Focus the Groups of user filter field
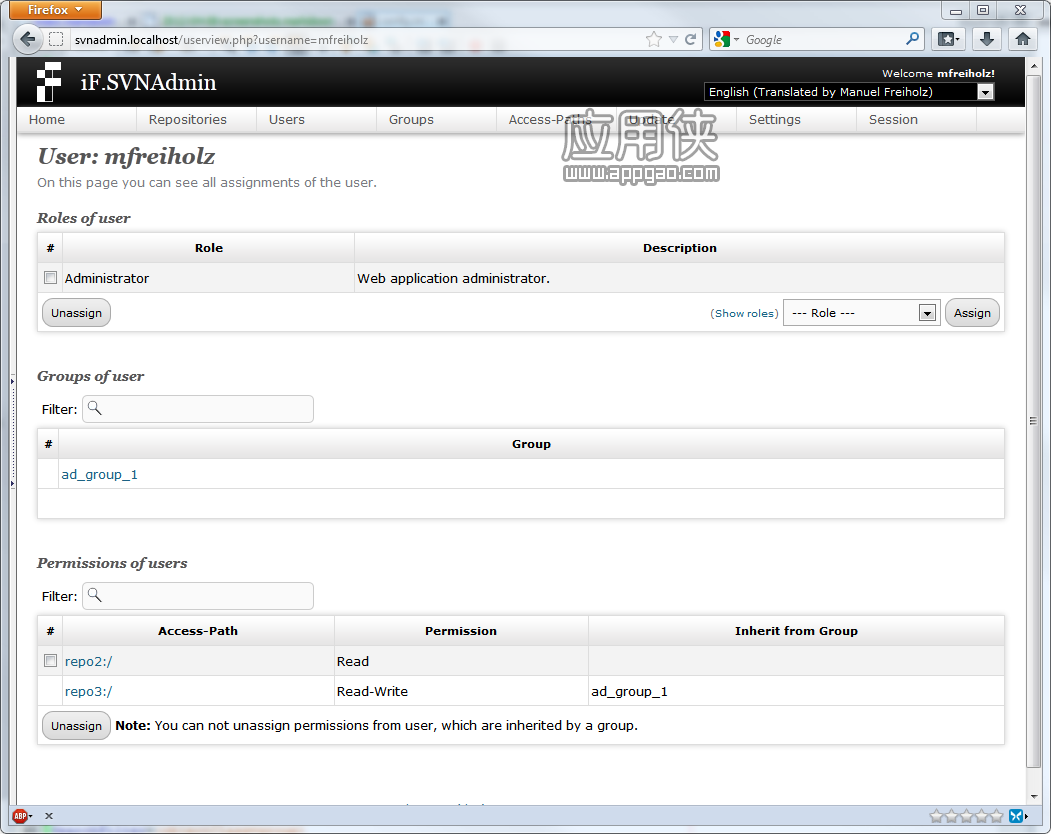Screen dimensions: 1051x834 tap(198, 409)
